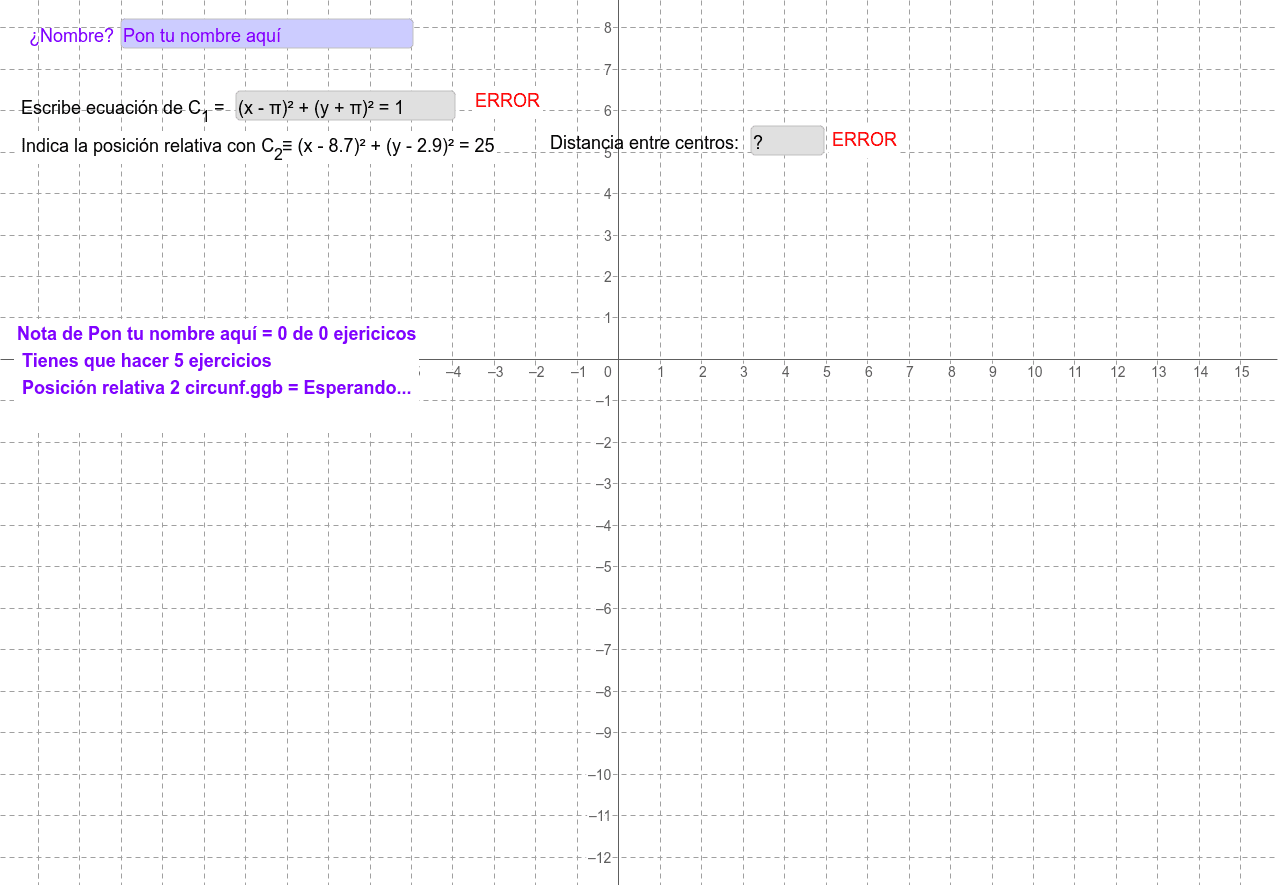Click the '¿Nombre?' label

tap(71, 36)
